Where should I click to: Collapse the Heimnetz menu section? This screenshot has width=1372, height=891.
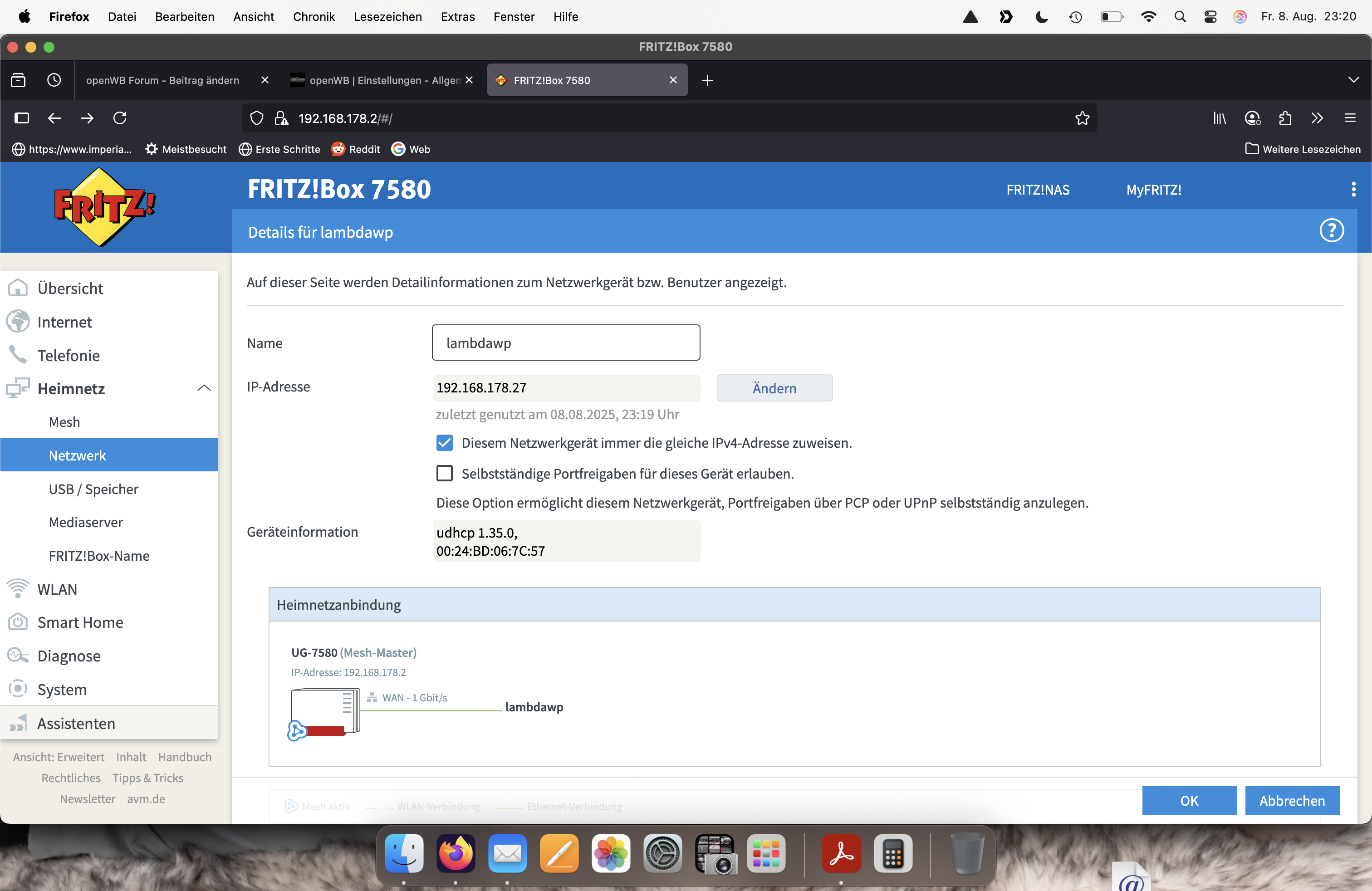[204, 388]
